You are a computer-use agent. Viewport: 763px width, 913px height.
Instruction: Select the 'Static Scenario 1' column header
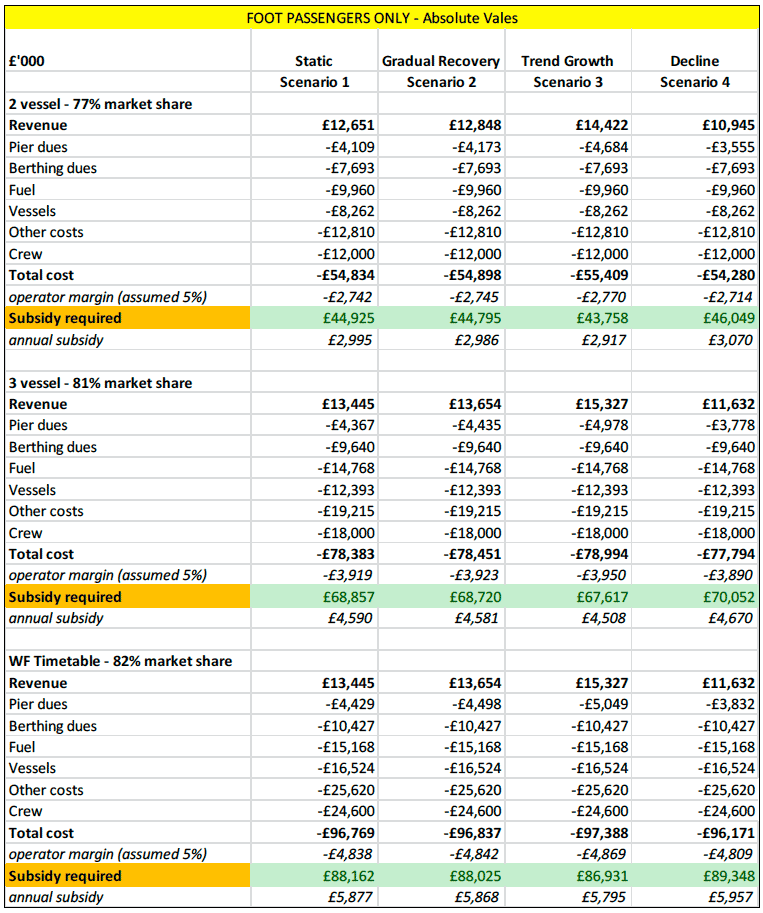point(314,71)
